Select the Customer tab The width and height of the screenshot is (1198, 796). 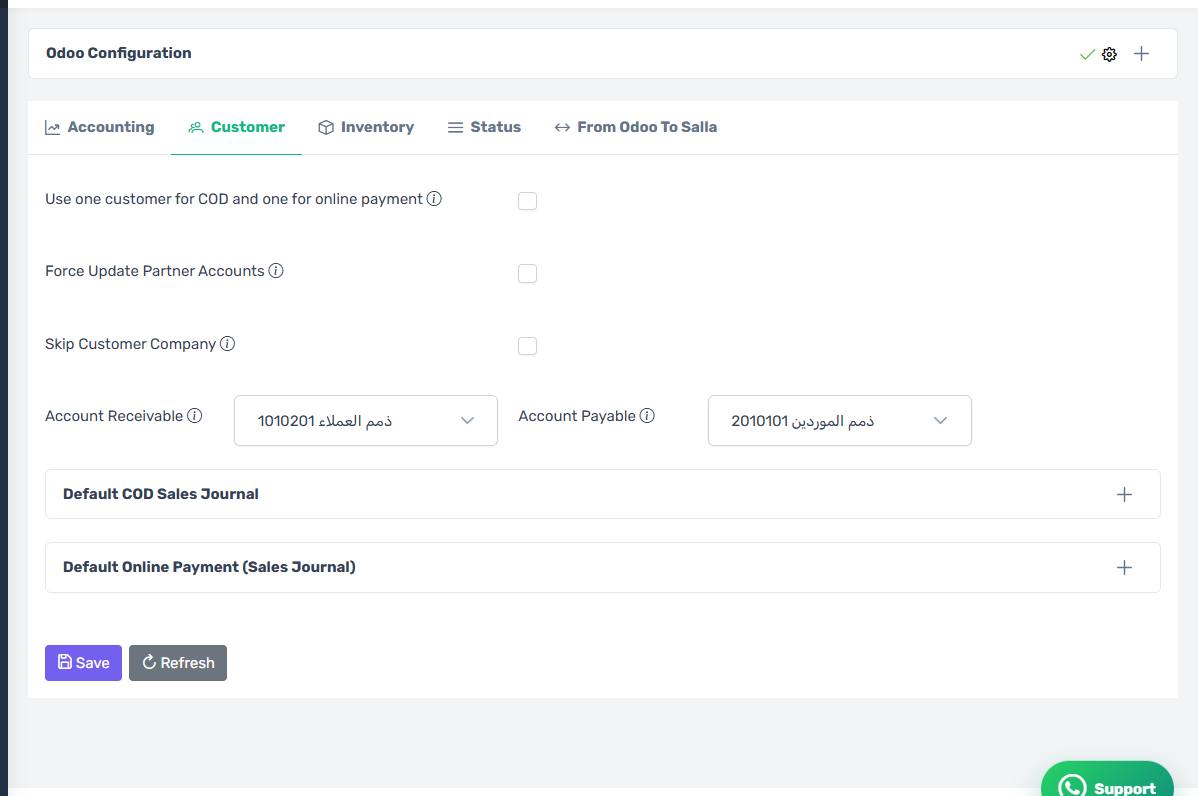tap(237, 128)
